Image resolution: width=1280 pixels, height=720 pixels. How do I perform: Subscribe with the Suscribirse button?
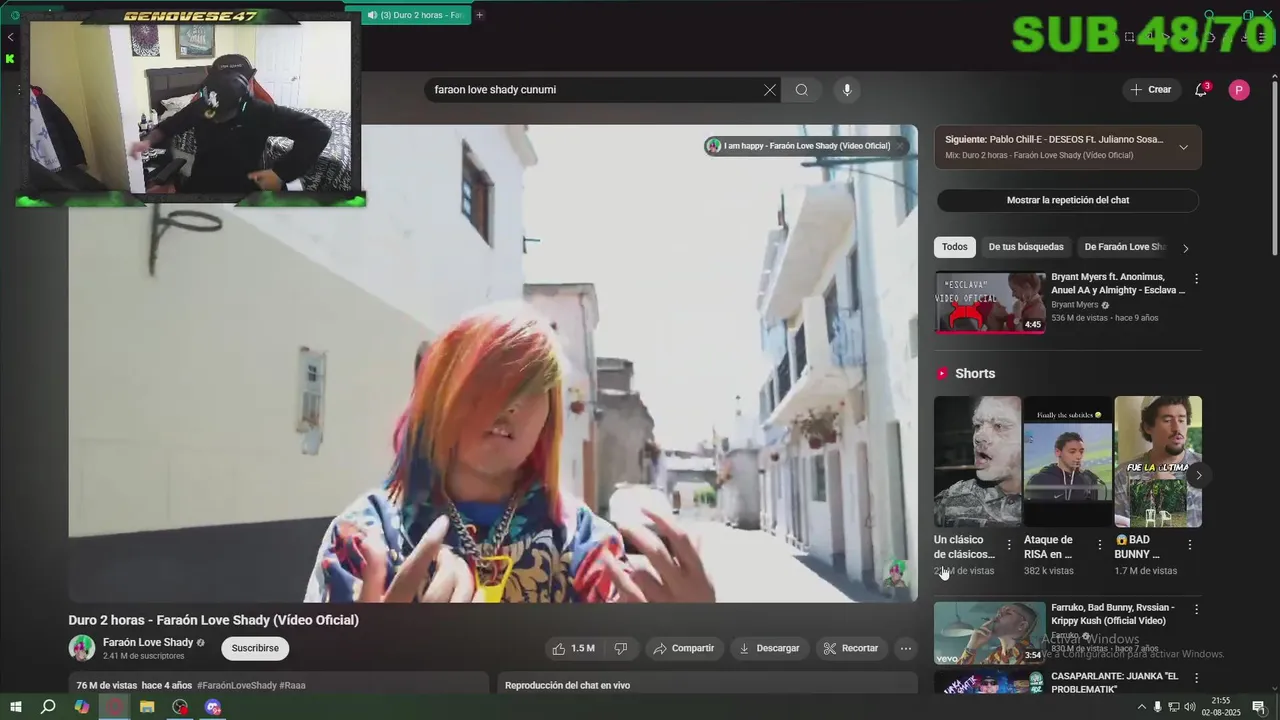click(x=255, y=648)
